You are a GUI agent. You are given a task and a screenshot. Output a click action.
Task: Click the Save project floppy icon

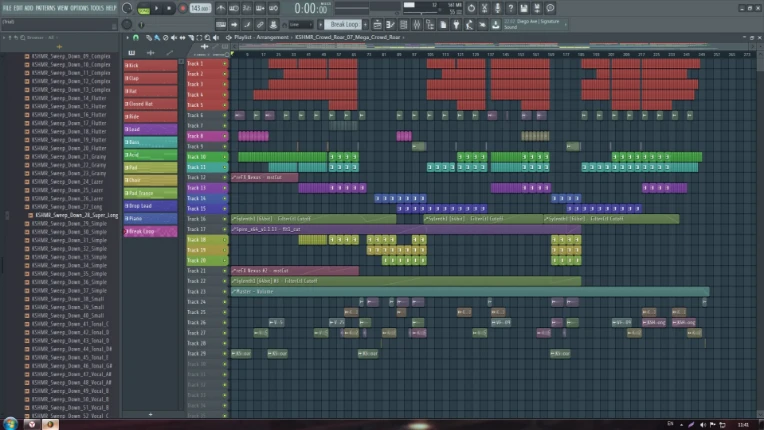click(524, 8)
